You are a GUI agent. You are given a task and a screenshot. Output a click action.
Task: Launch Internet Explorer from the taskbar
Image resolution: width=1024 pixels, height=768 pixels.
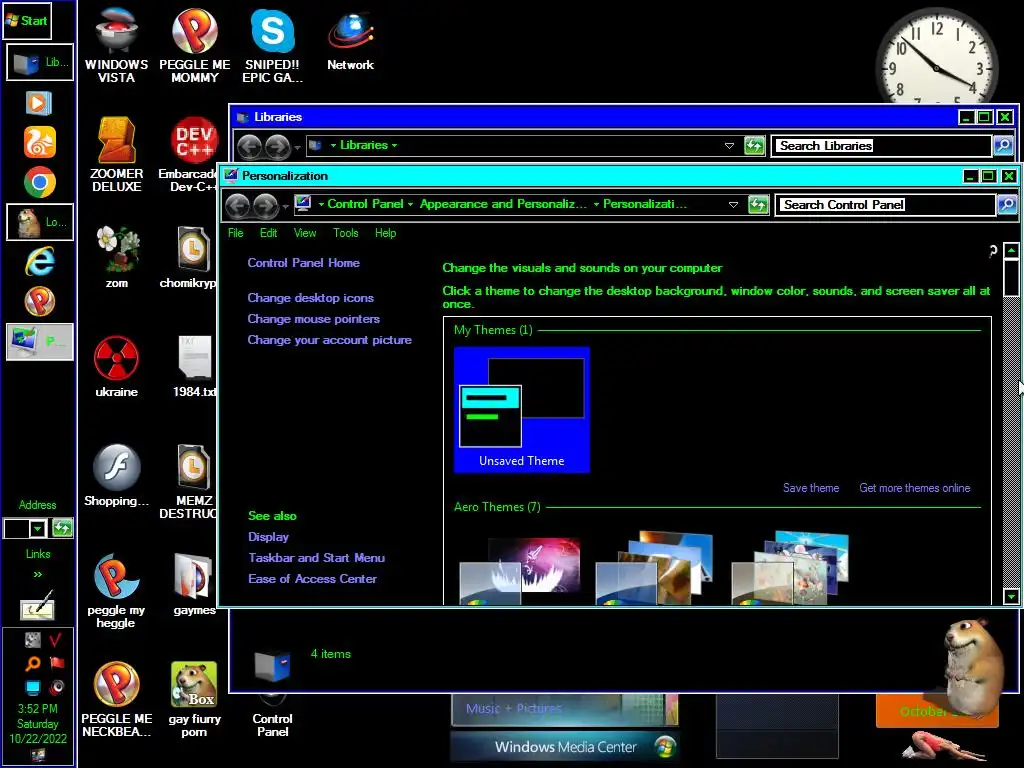pos(40,262)
